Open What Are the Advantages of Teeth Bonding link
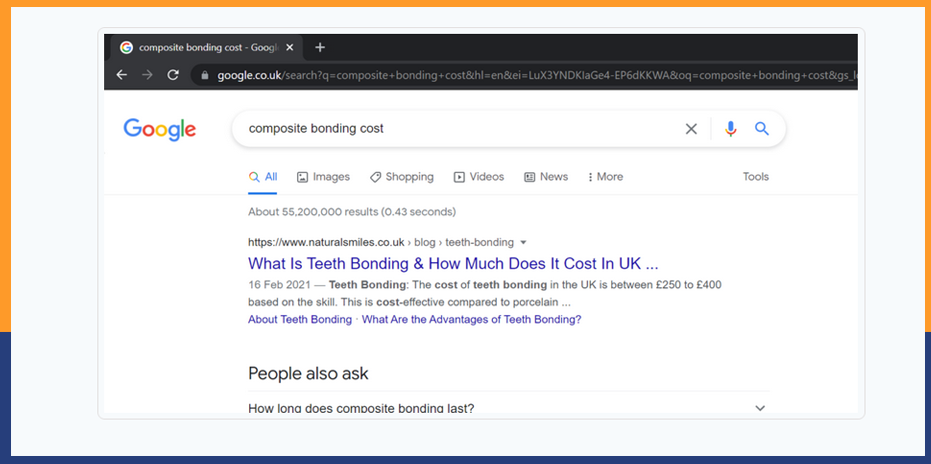This screenshot has width=931, height=464. pos(471,320)
